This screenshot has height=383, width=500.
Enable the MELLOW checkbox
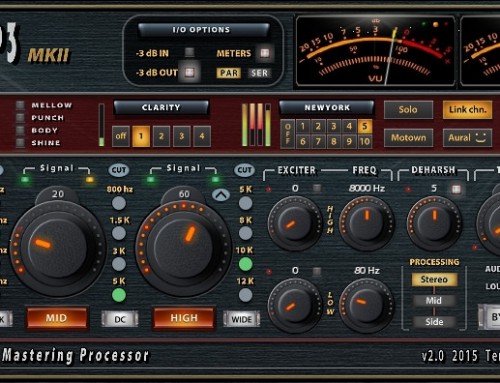20,105
